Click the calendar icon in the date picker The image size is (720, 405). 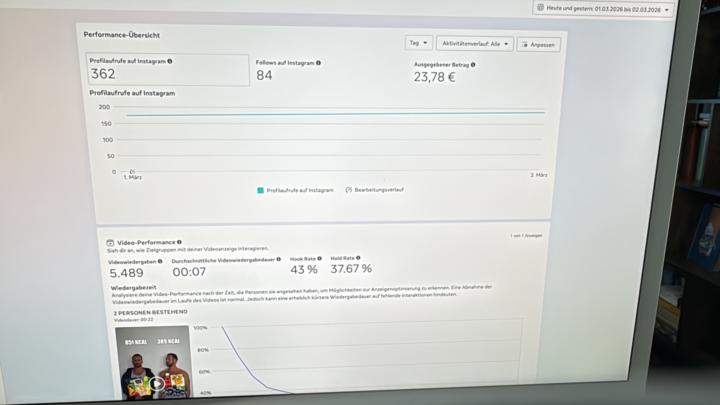tap(540, 8)
